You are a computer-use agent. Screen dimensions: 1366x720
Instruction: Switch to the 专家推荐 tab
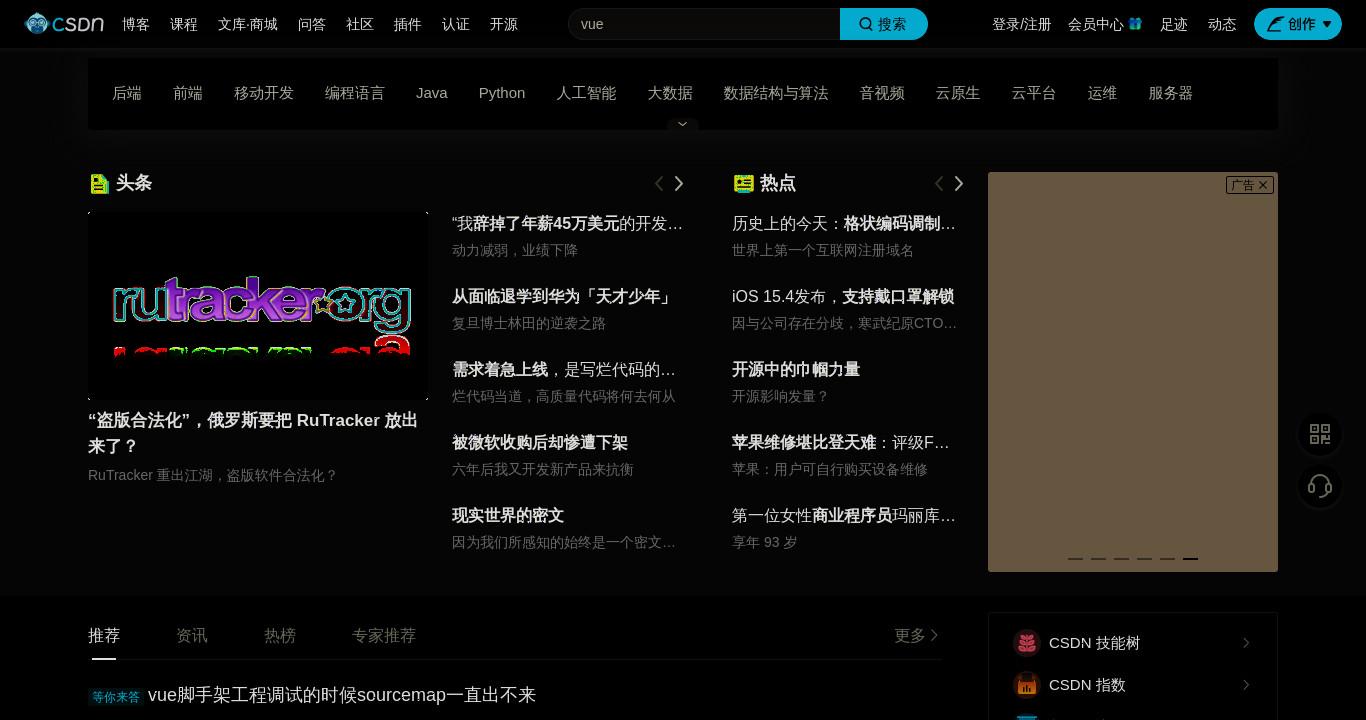[384, 636]
